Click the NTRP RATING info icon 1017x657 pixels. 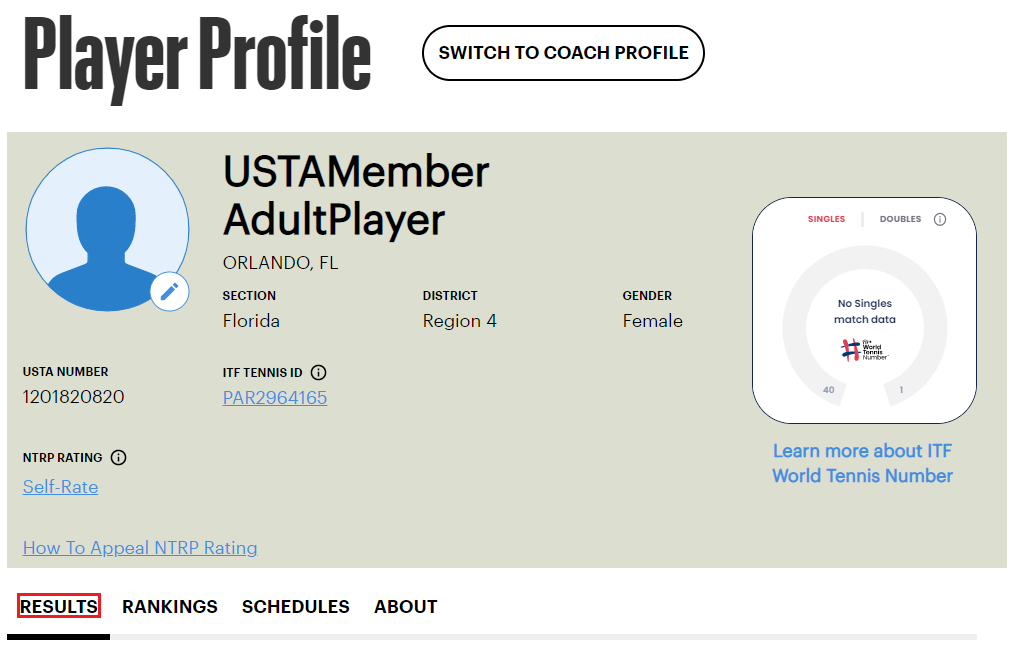click(119, 457)
